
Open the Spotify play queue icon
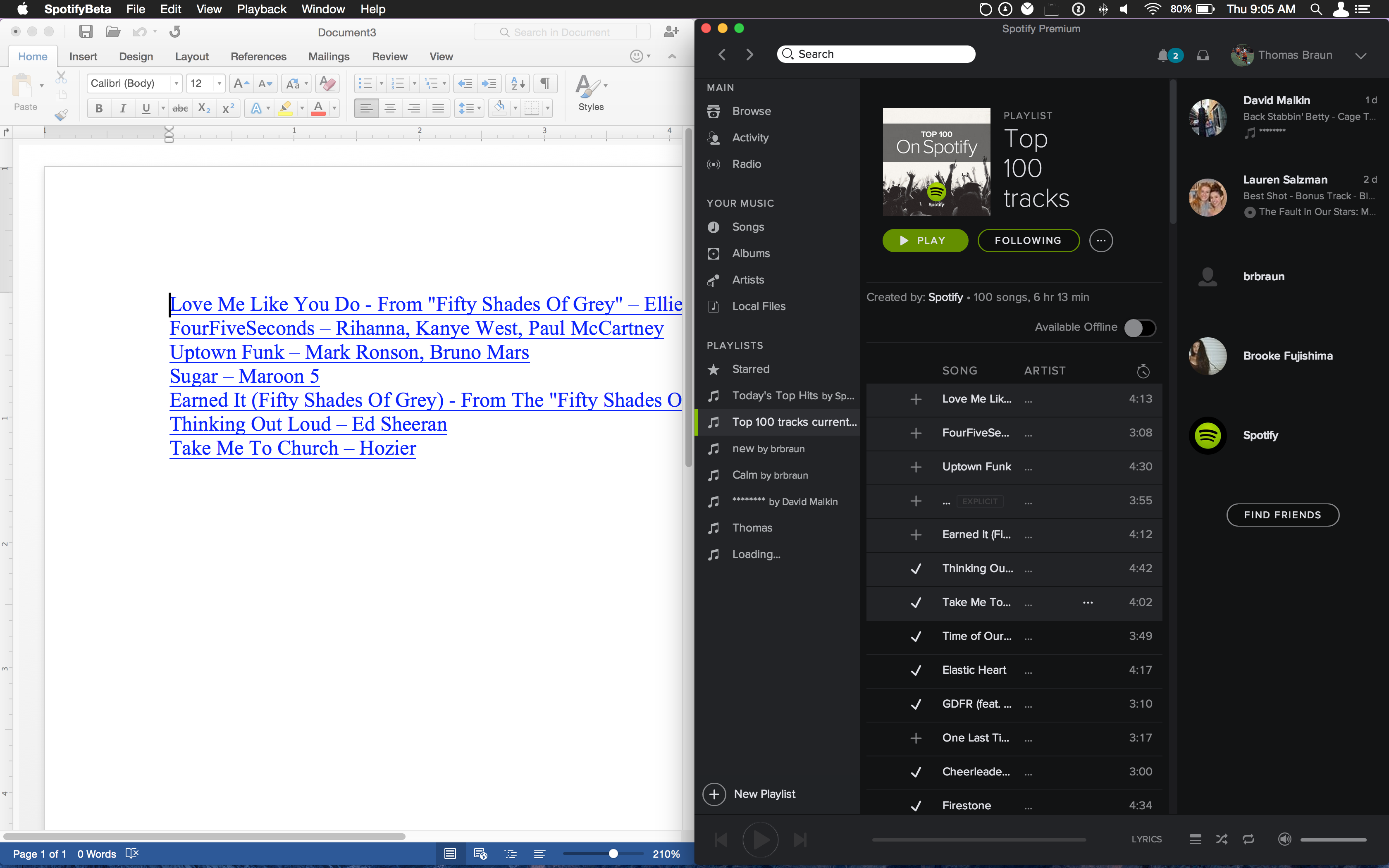coord(1196,839)
